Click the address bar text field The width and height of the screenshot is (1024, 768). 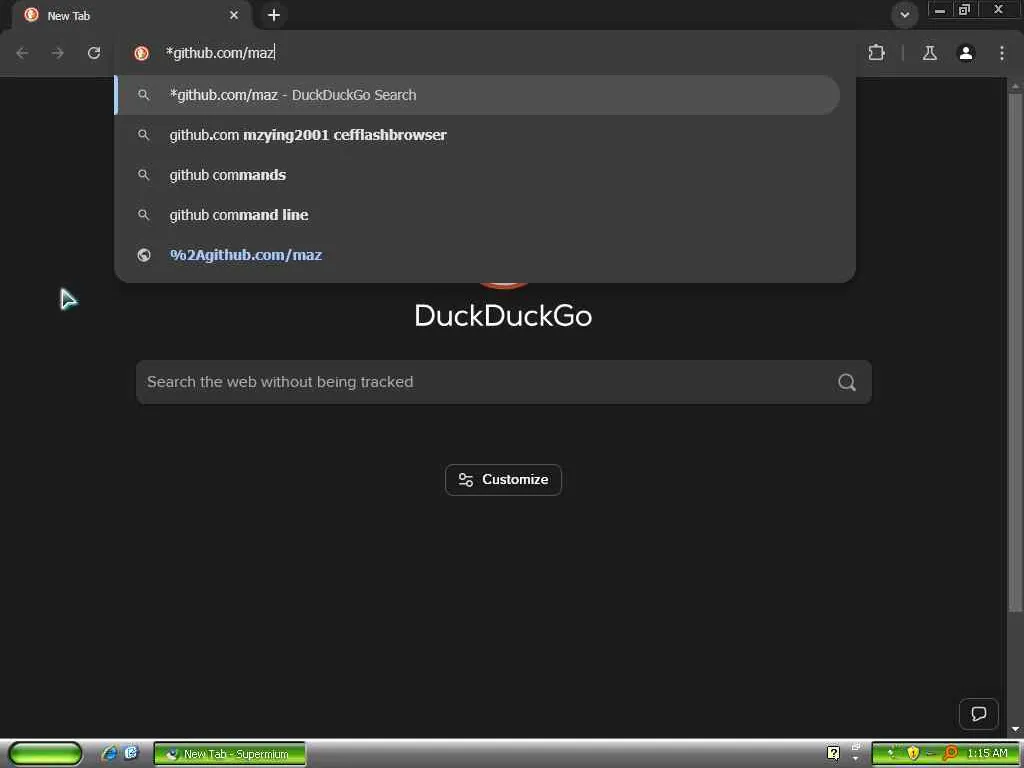coord(483,53)
